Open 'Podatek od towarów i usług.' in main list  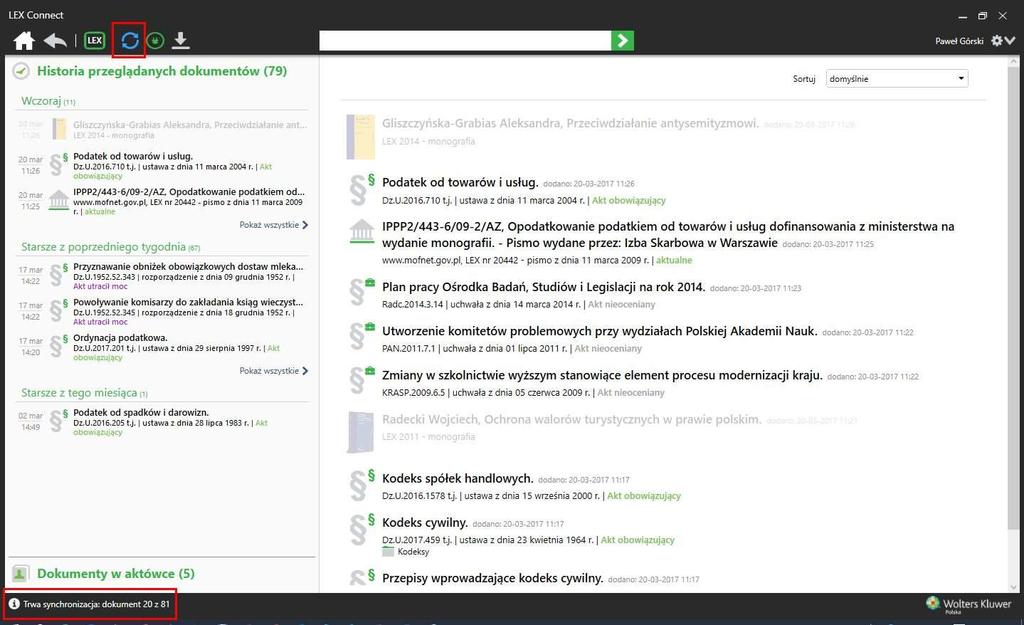[460, 182]
